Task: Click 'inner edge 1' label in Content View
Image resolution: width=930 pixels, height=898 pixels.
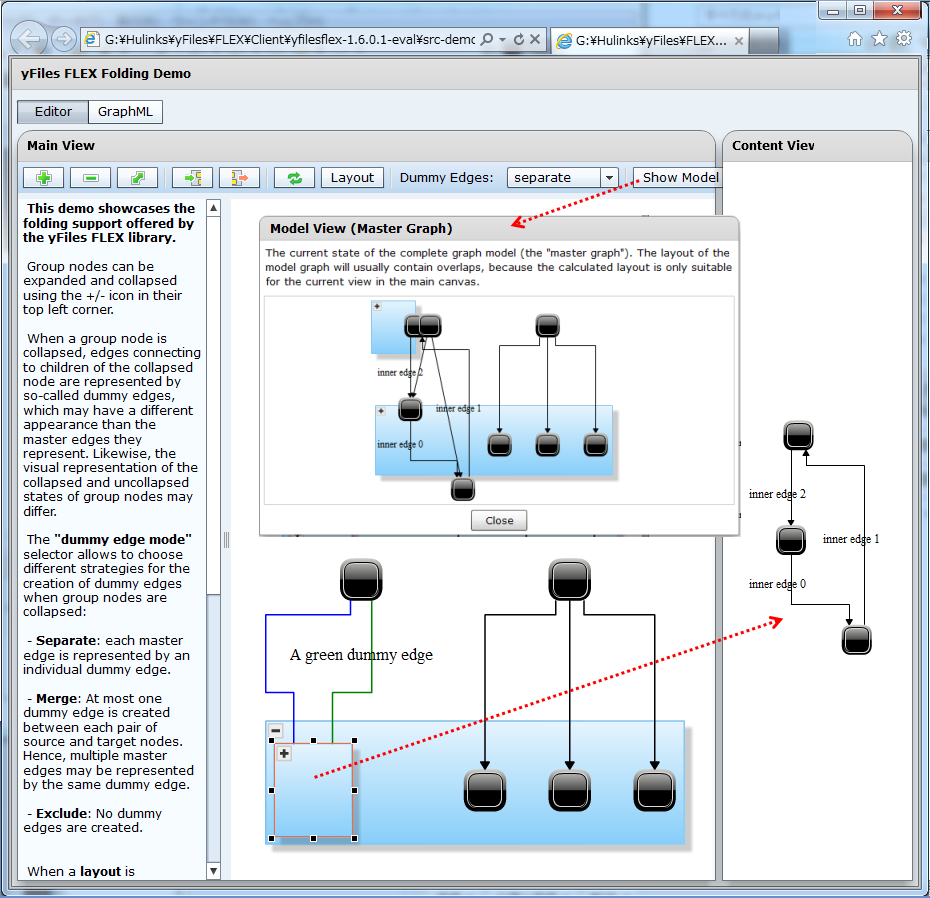Action: click(851, 539)
